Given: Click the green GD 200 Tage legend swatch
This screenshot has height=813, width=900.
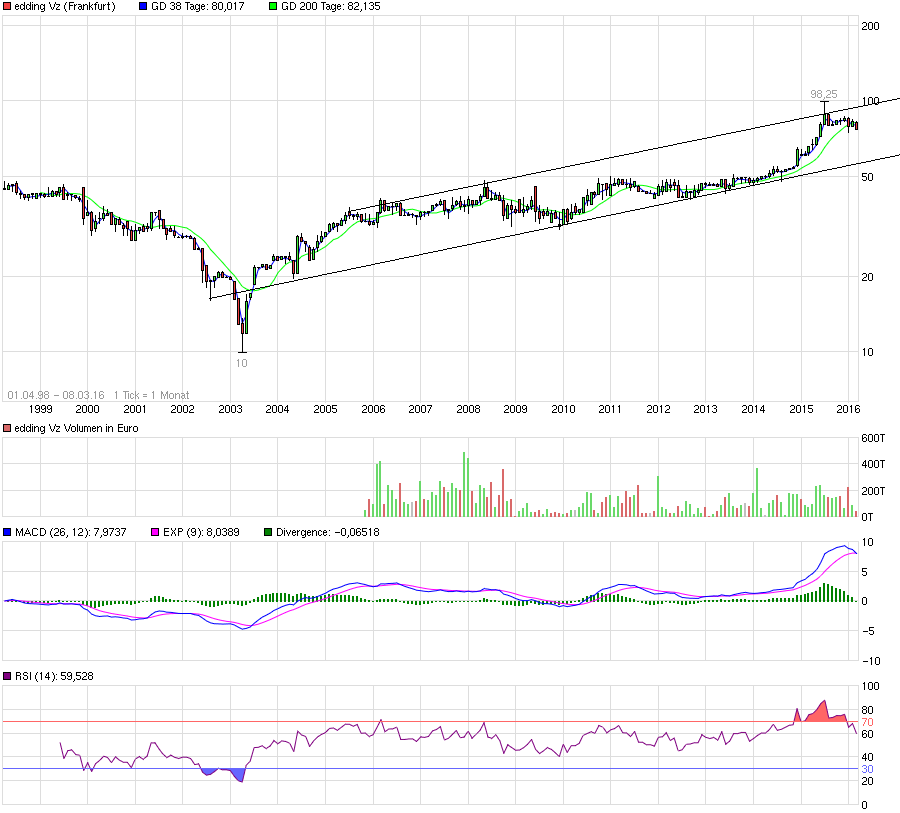Looking at the screenshot, I should [x=273, y=6].
